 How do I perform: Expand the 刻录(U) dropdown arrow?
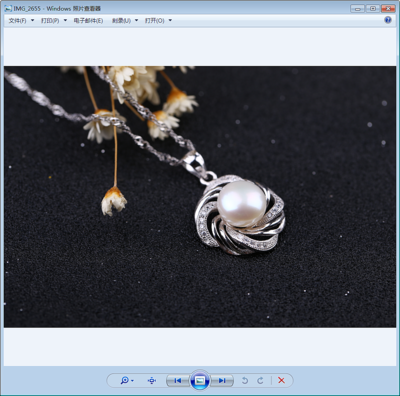(136, 20)
